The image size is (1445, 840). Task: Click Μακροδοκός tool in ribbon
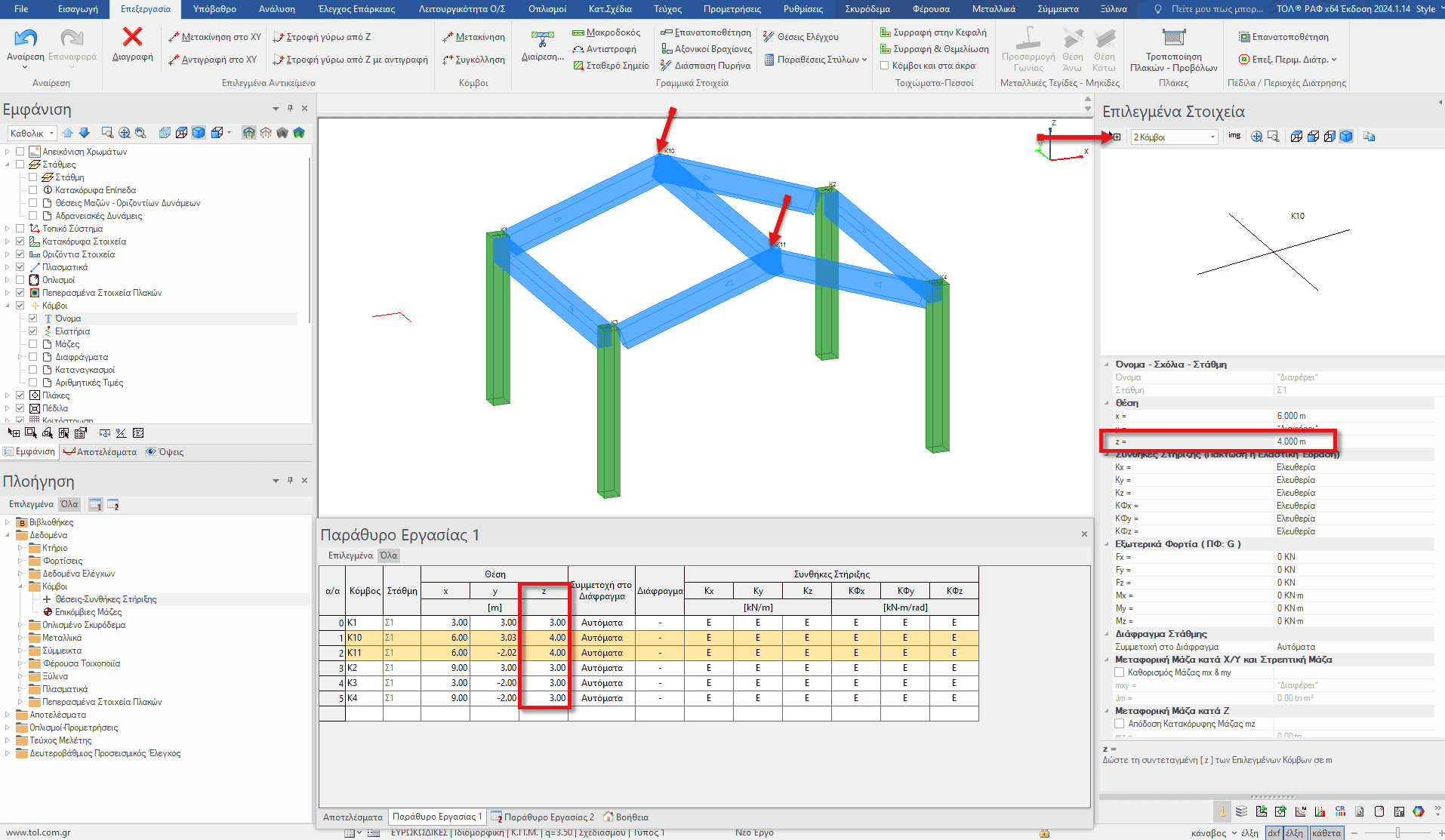coord(606,32)
